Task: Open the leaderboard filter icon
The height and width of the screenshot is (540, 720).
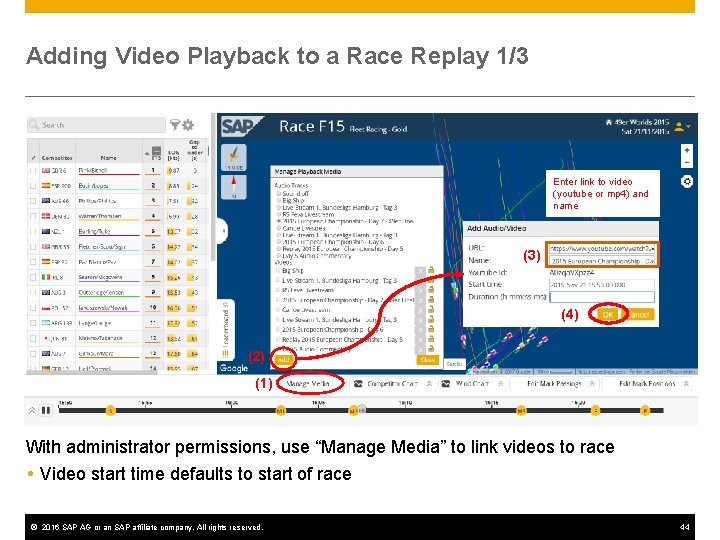Action: (x=174, y=124)
